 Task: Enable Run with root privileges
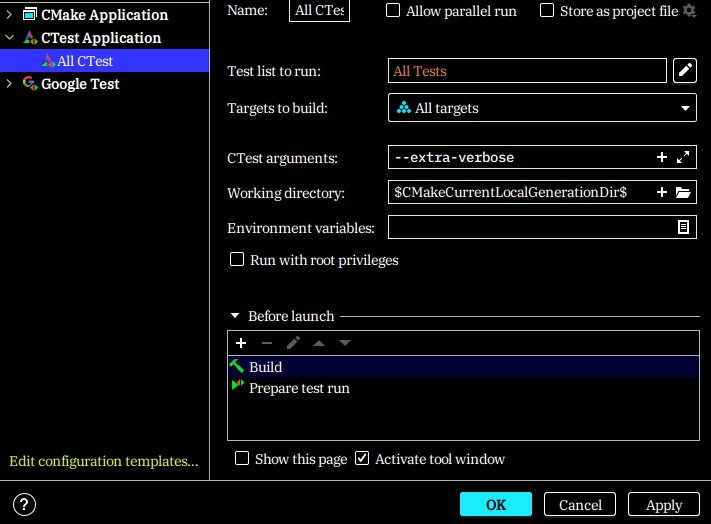[237, 260]
